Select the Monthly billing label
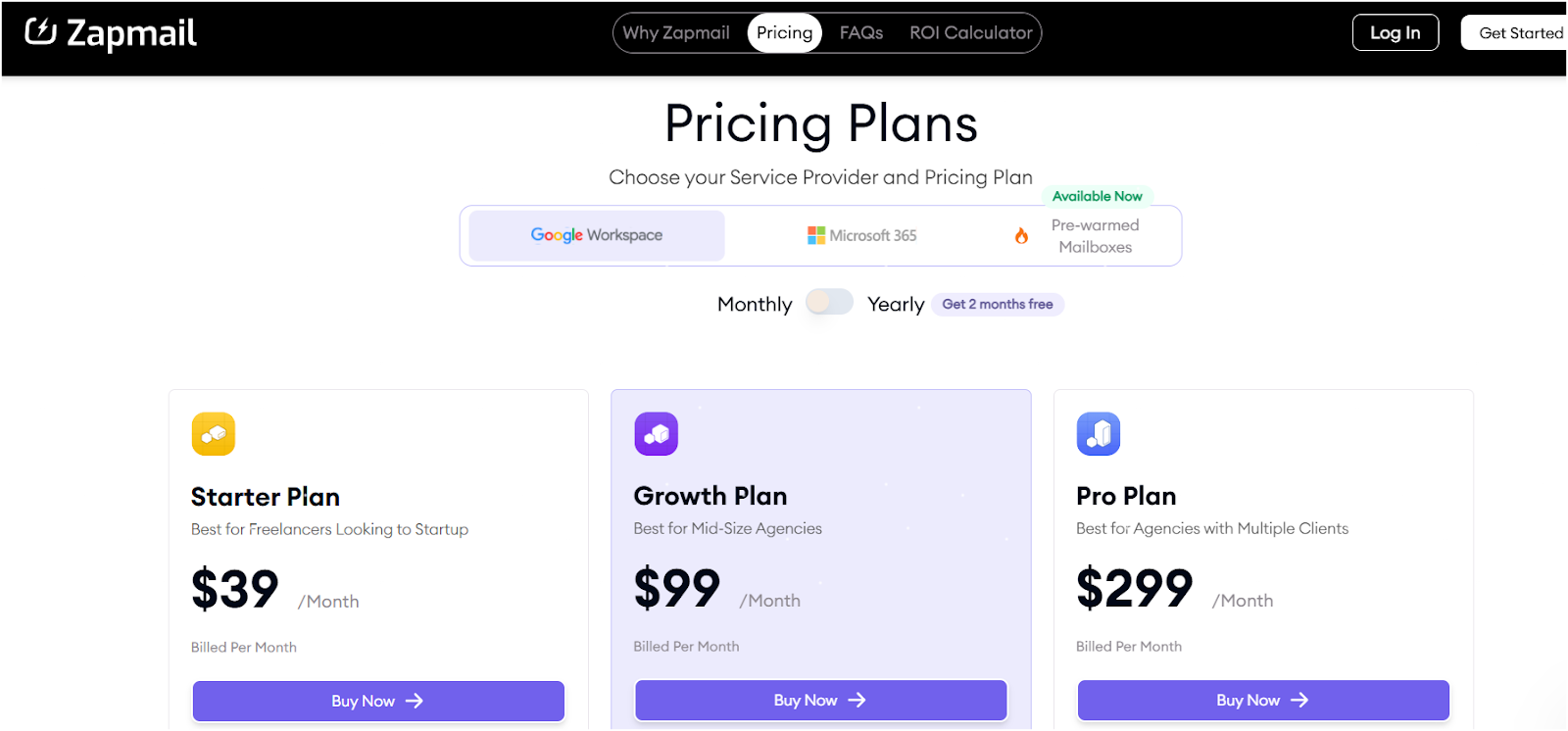This screenshot has width=1568, height=731. click(755, 305)
